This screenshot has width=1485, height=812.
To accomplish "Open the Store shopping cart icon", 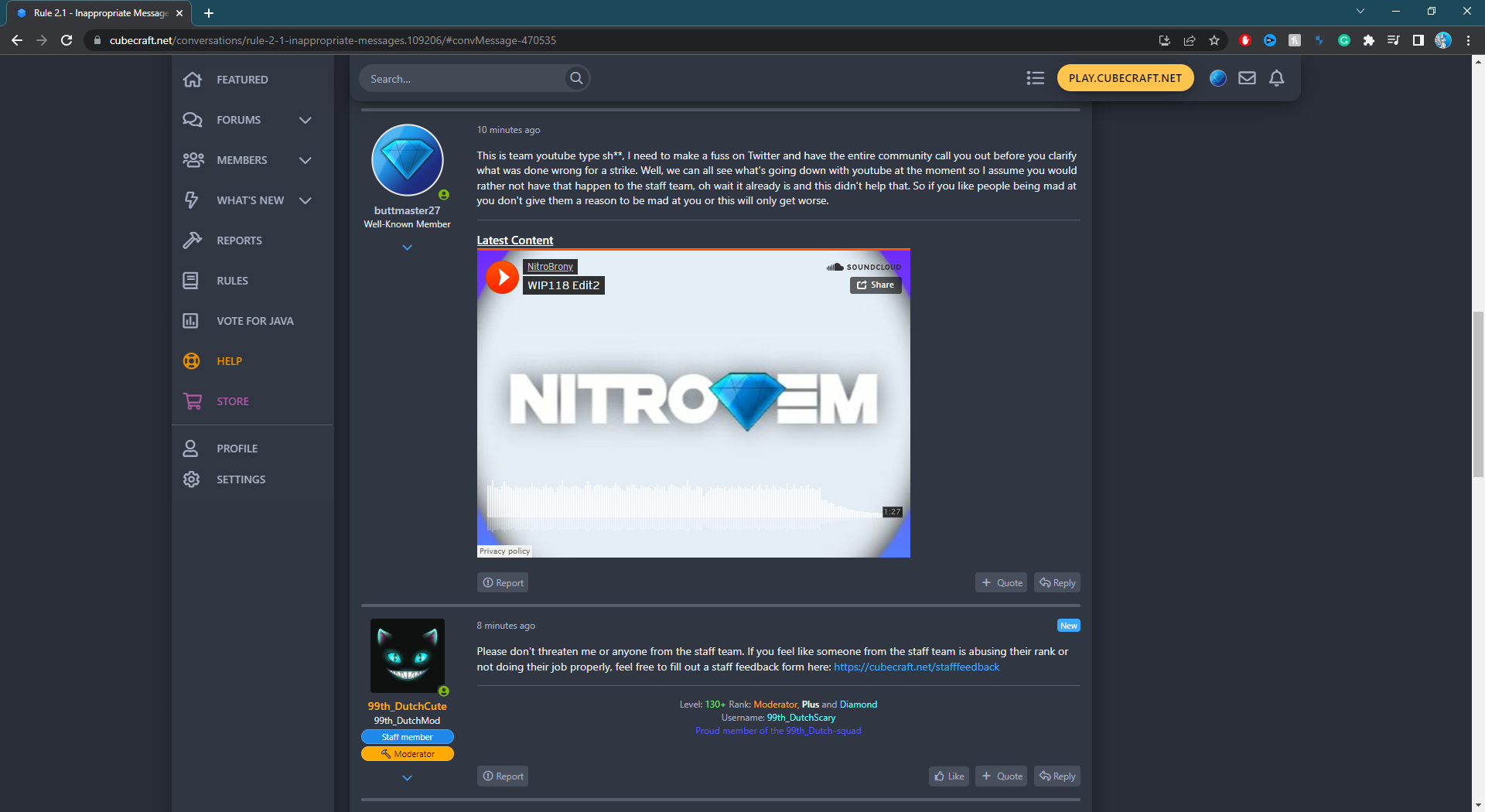I will (192, 401).
